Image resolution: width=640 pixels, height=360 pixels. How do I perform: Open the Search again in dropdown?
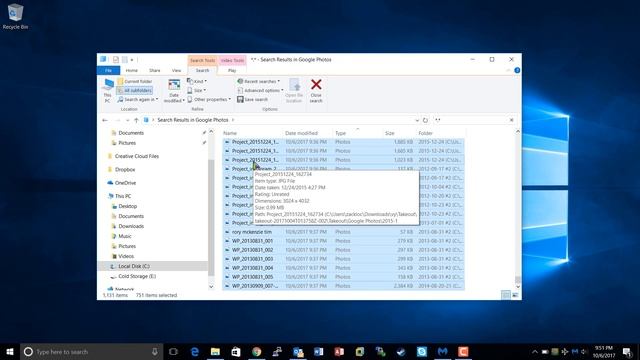pos(138,99)
